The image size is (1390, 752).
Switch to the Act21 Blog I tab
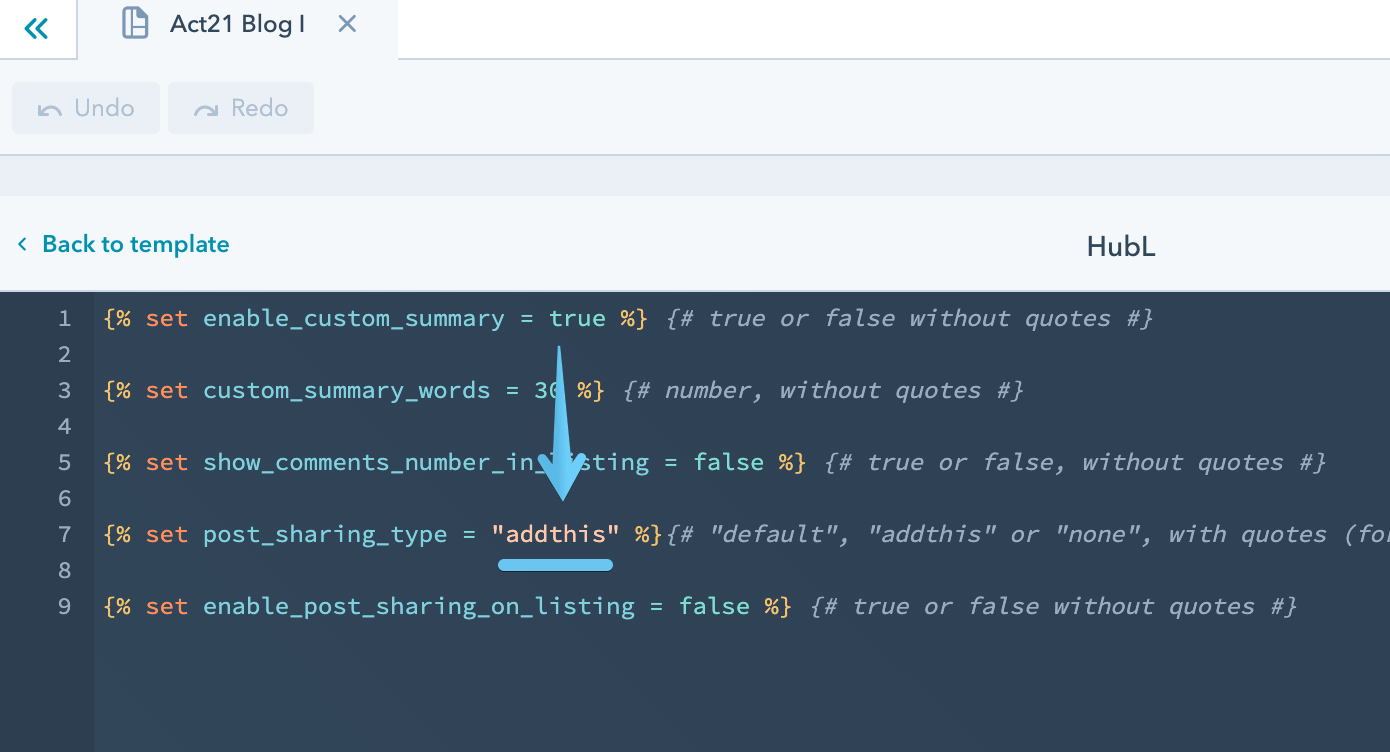(x=237, y=24)
